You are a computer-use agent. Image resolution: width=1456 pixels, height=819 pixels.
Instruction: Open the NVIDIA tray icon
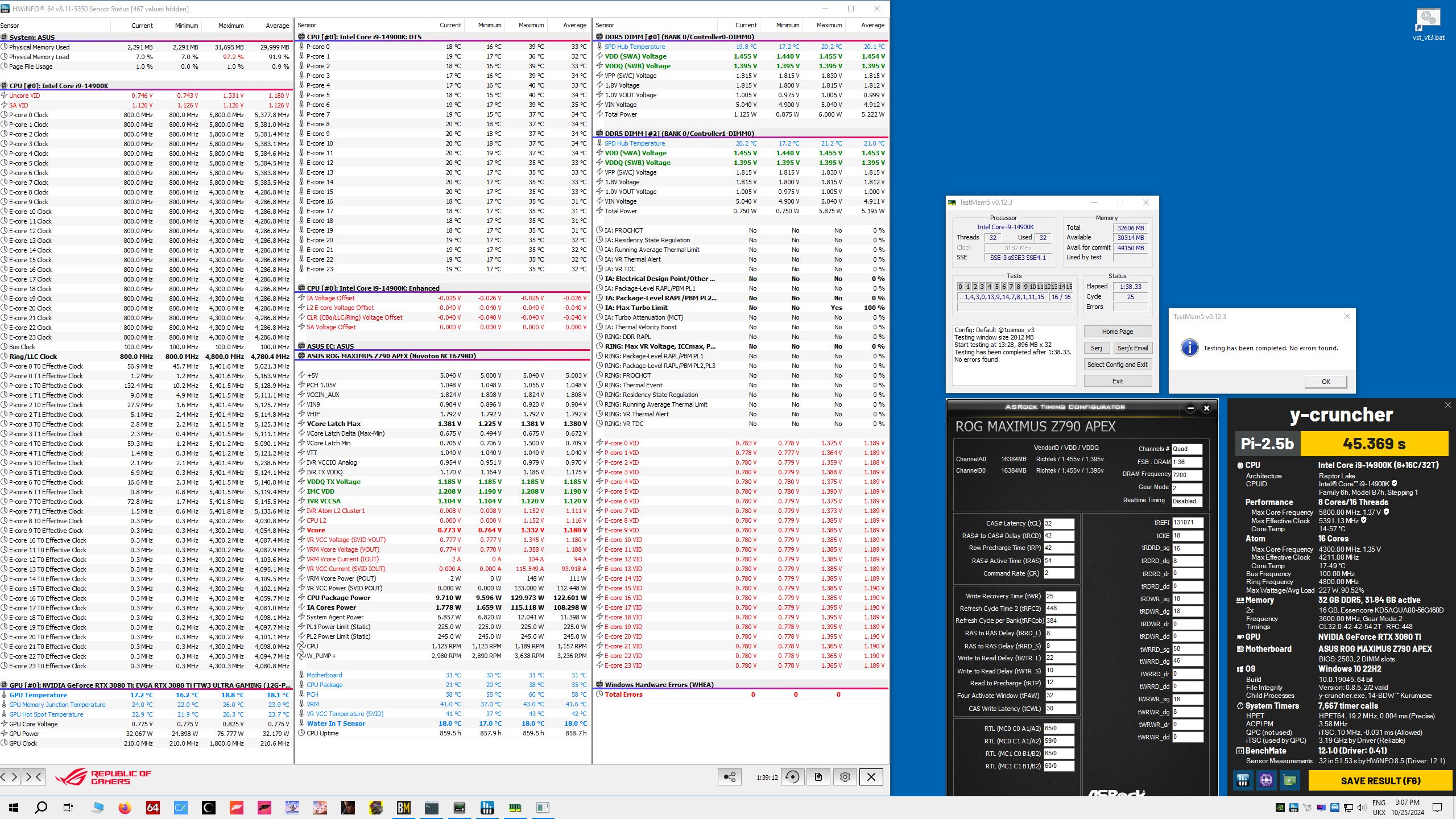click(x=1280, y=808)
